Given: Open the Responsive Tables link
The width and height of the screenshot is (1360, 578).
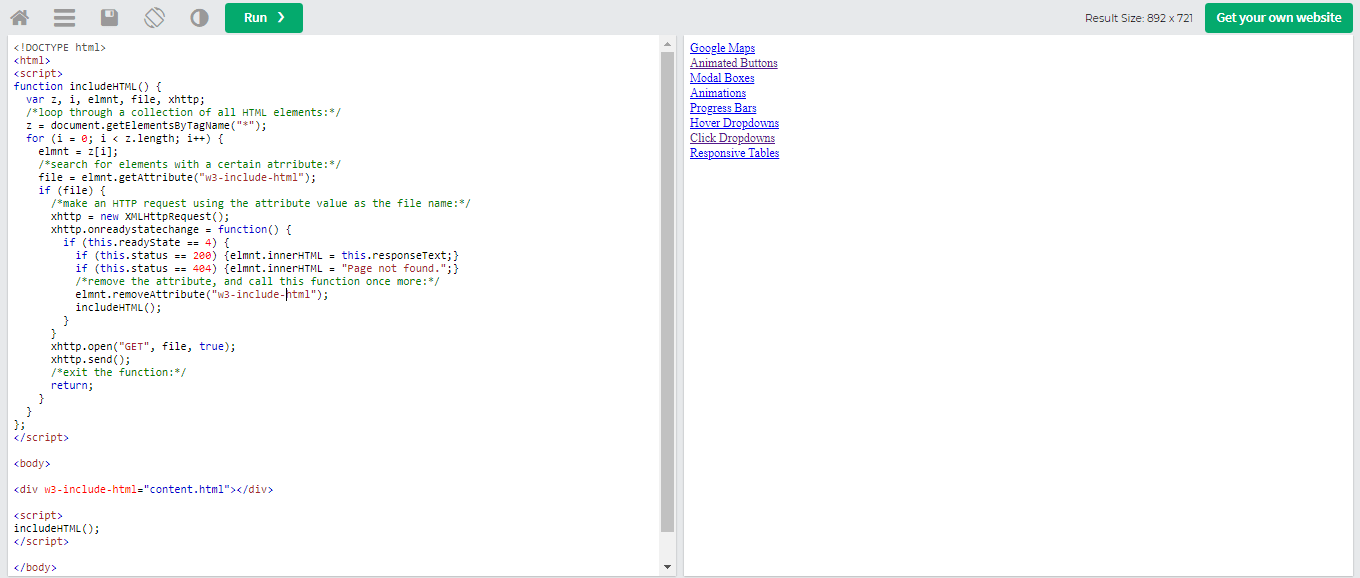Looking at the screenshot, I should coord(734,153).
